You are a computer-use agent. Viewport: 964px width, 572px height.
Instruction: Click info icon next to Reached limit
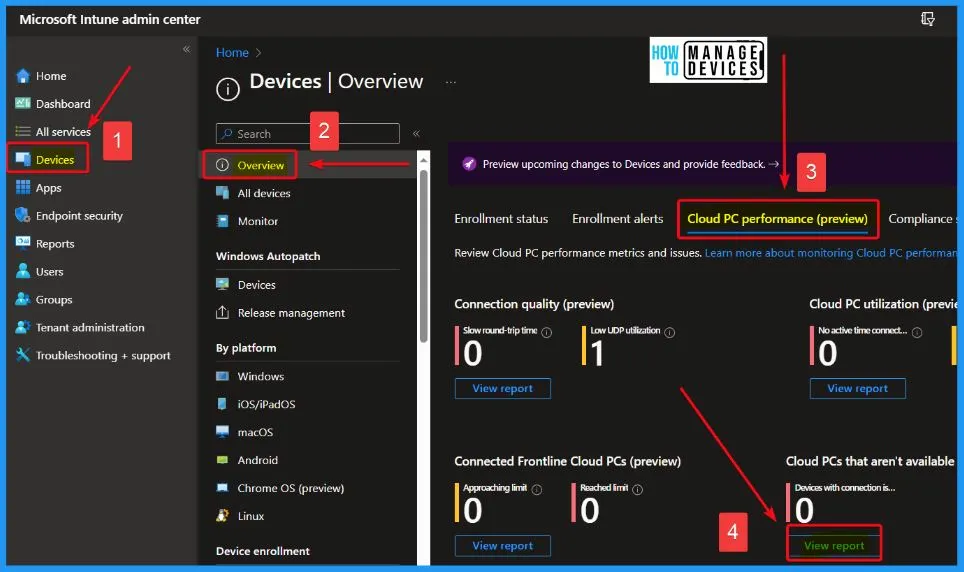tap(638, 490)
